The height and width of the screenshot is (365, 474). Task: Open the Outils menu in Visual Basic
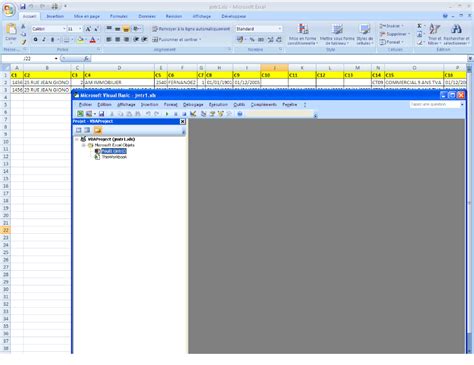239,104
